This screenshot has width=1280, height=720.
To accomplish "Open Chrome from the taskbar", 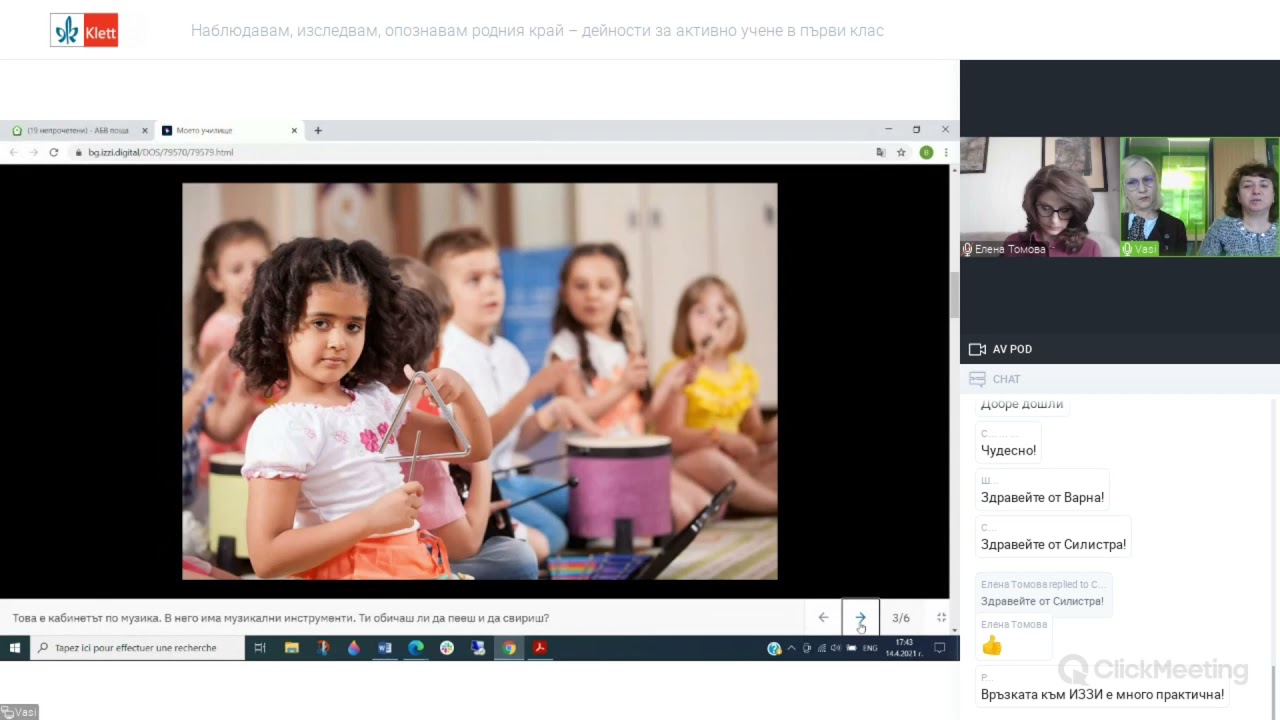I will pyautogui.click(x=509, y=648).
